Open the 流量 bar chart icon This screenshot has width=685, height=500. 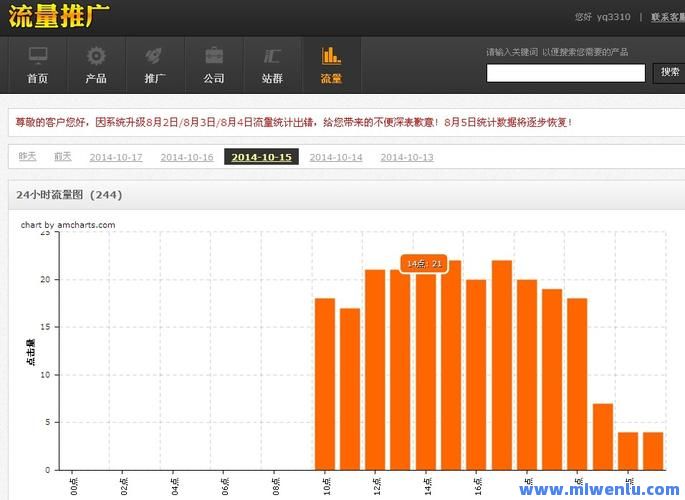331,55
